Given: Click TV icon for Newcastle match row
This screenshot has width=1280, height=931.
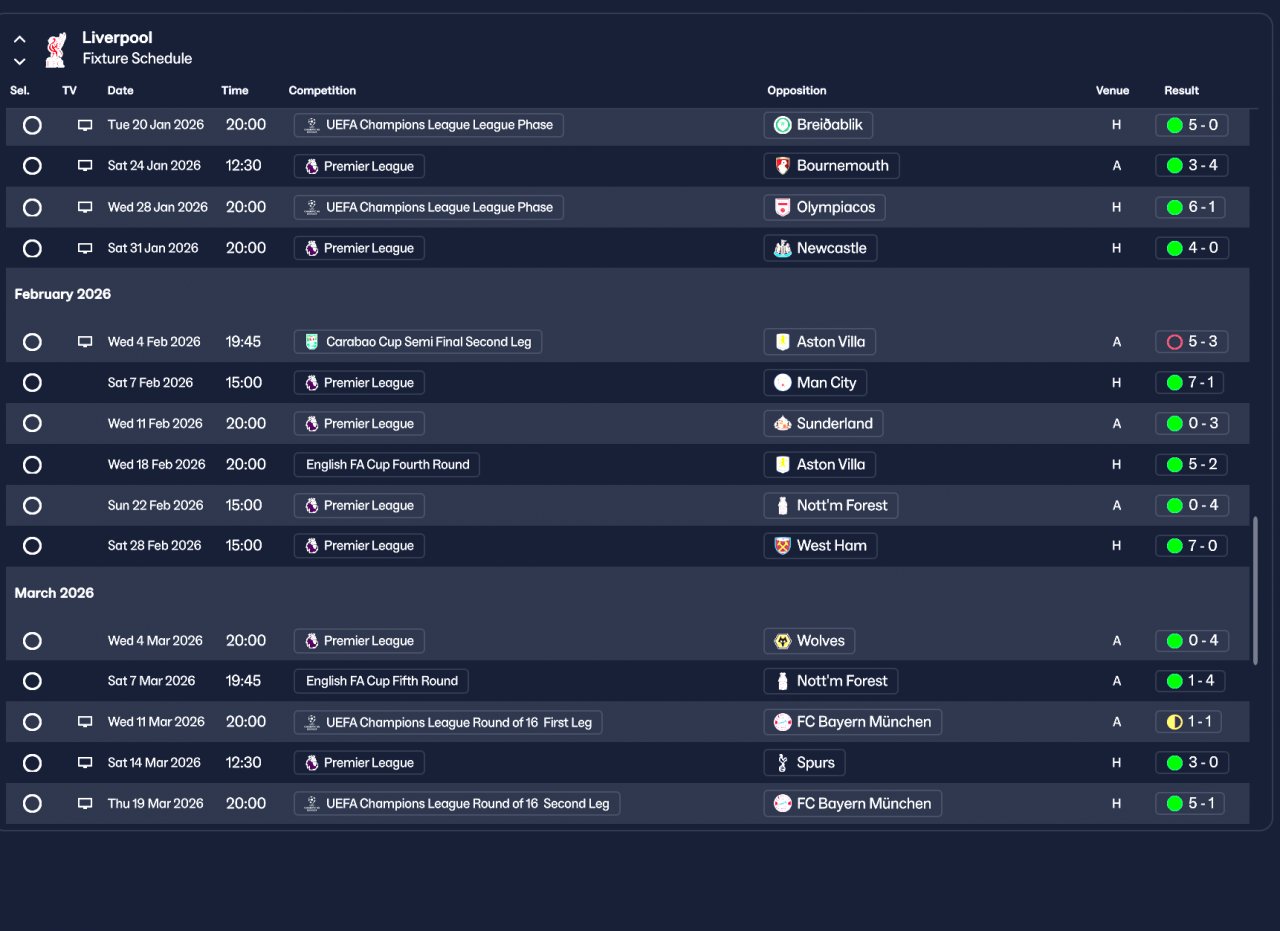Looking at the screenshot, I should [x=85, y=248].
